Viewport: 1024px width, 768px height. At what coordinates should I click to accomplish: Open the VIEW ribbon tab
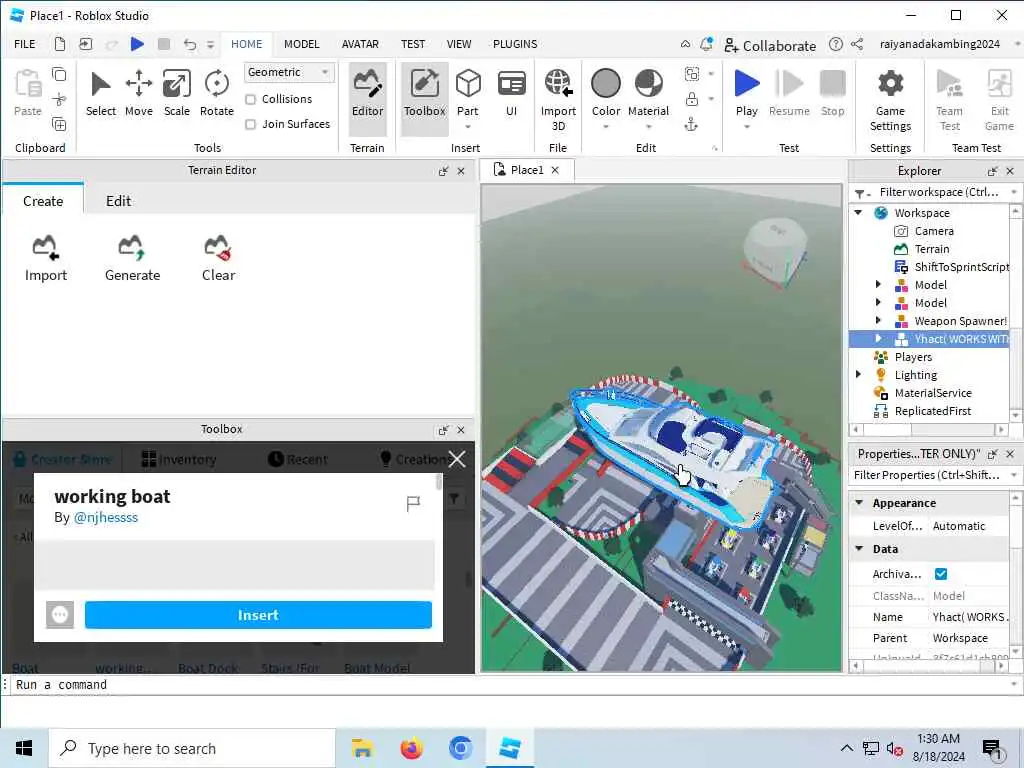pyautogui.click(x=458, y=44)
